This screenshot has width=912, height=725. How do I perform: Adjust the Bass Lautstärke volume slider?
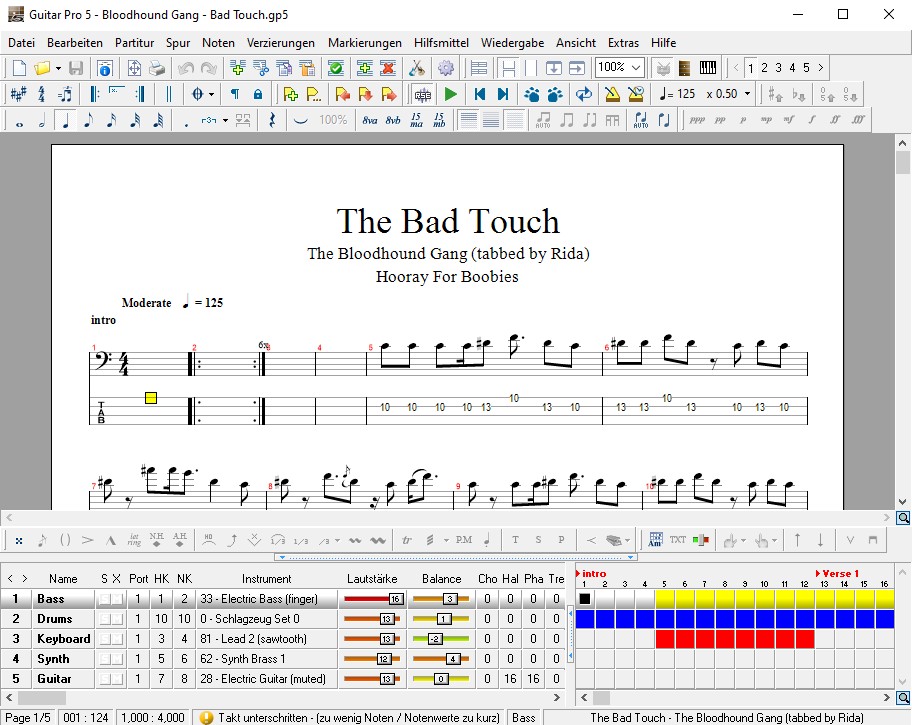click(373, 599)
